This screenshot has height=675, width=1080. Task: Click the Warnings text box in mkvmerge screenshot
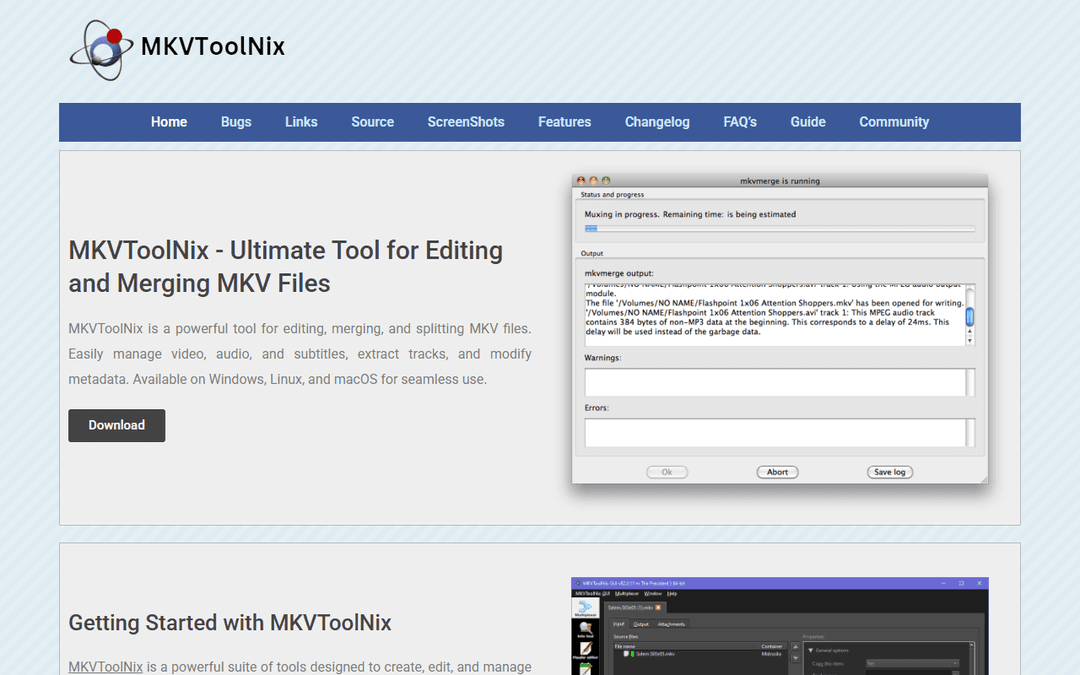coord(780,382)
